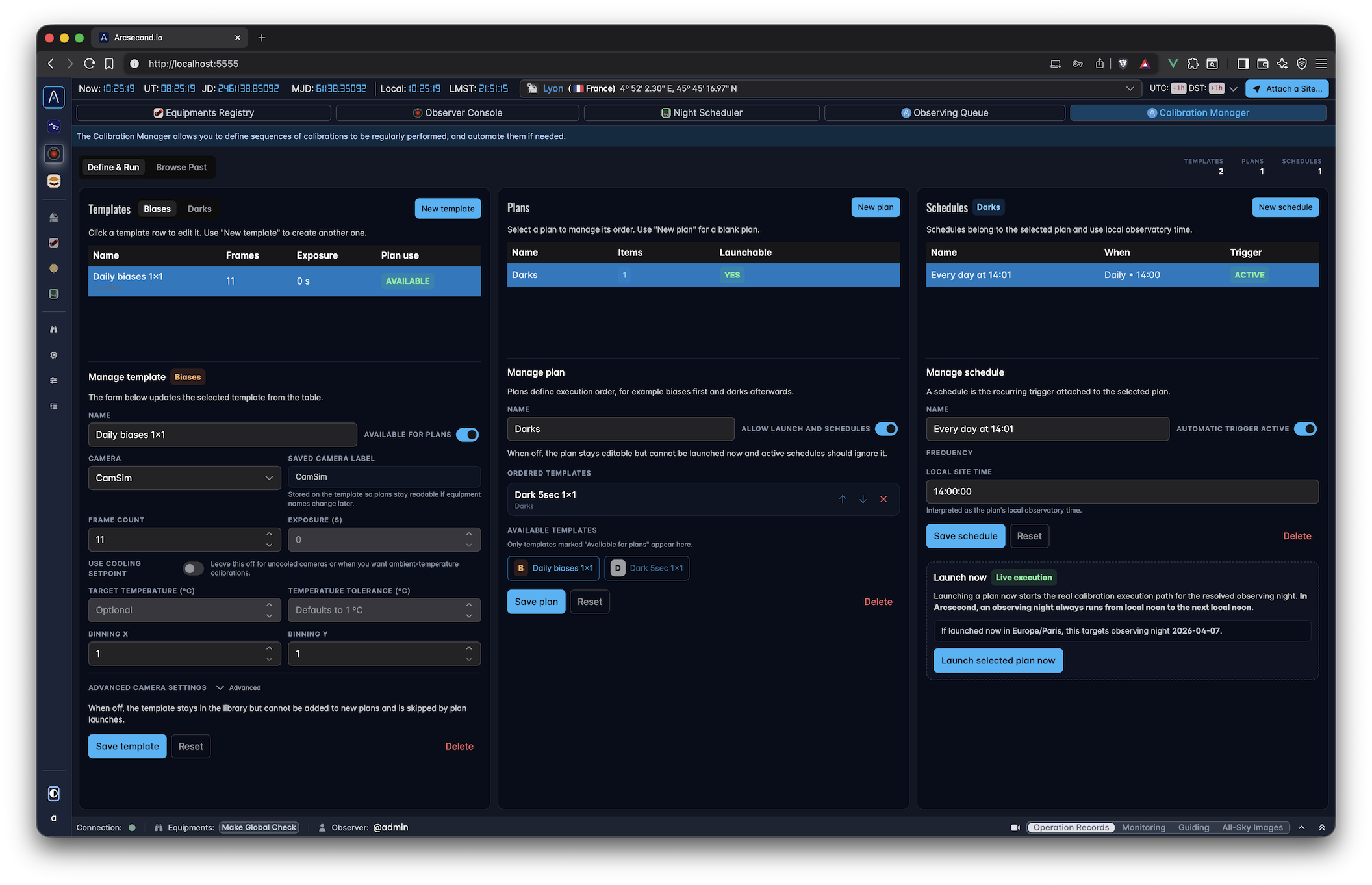Expand the UTC/DST time offset chevron
The height and width of the screenshot is (885, 1372).
point(1234,88)
